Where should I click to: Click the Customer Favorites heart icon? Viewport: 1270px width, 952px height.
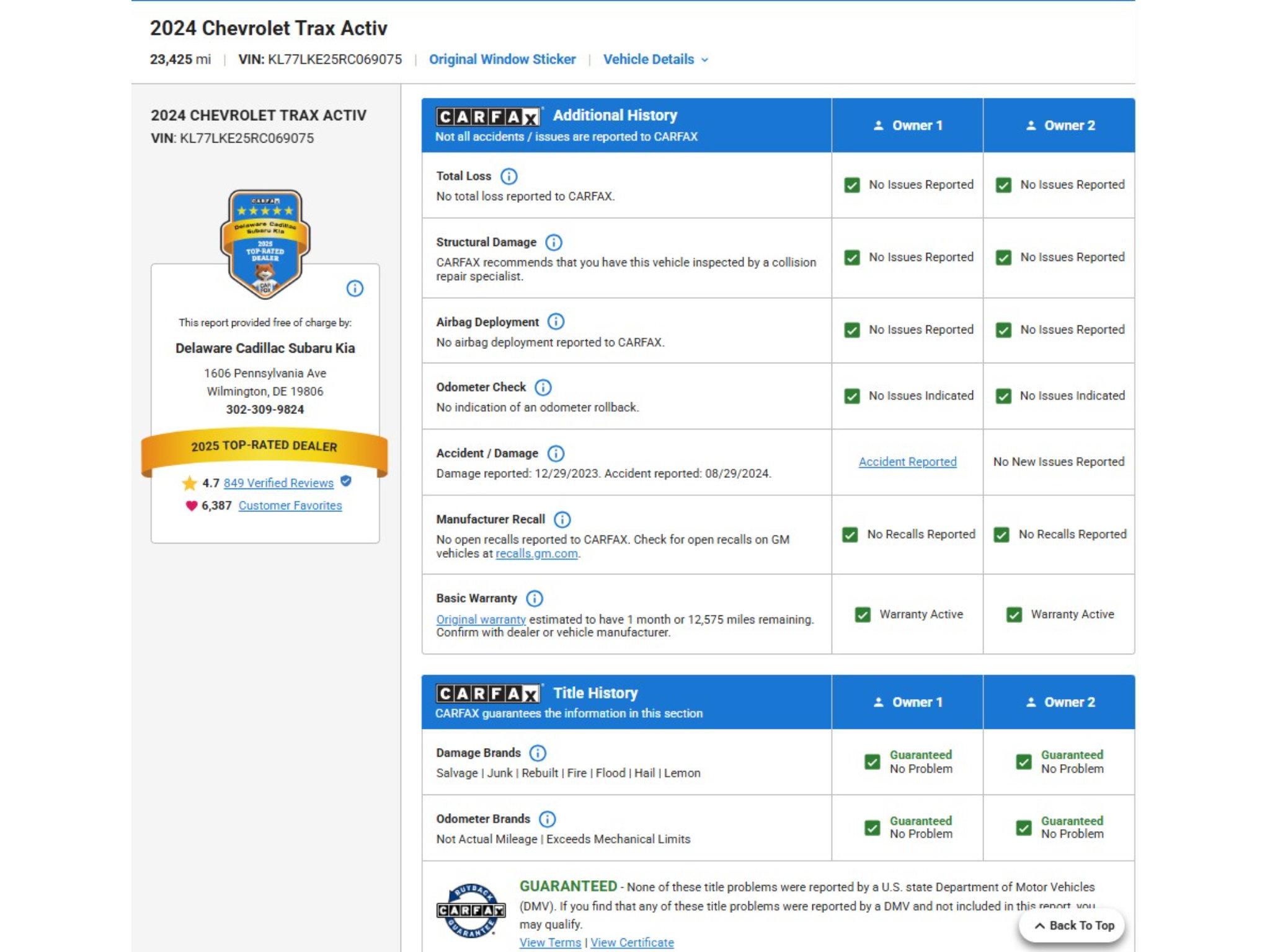click(191, 506)
